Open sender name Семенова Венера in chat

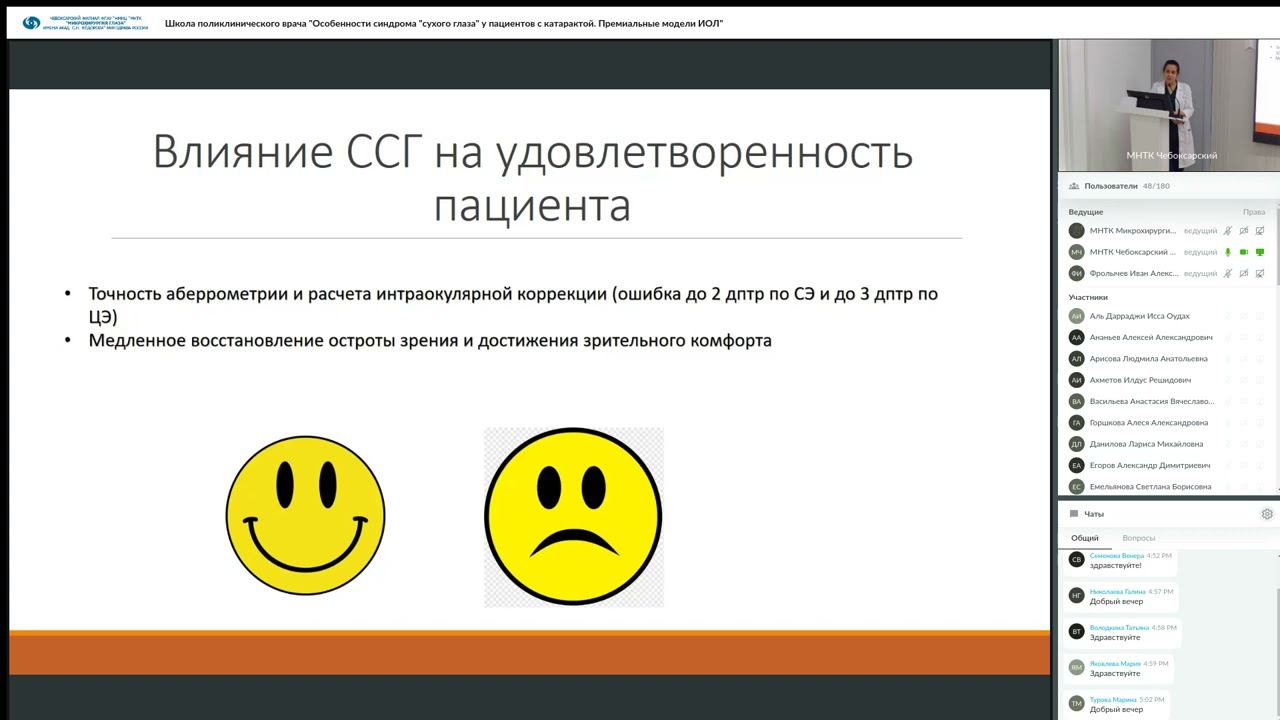tap(1117, 555)
